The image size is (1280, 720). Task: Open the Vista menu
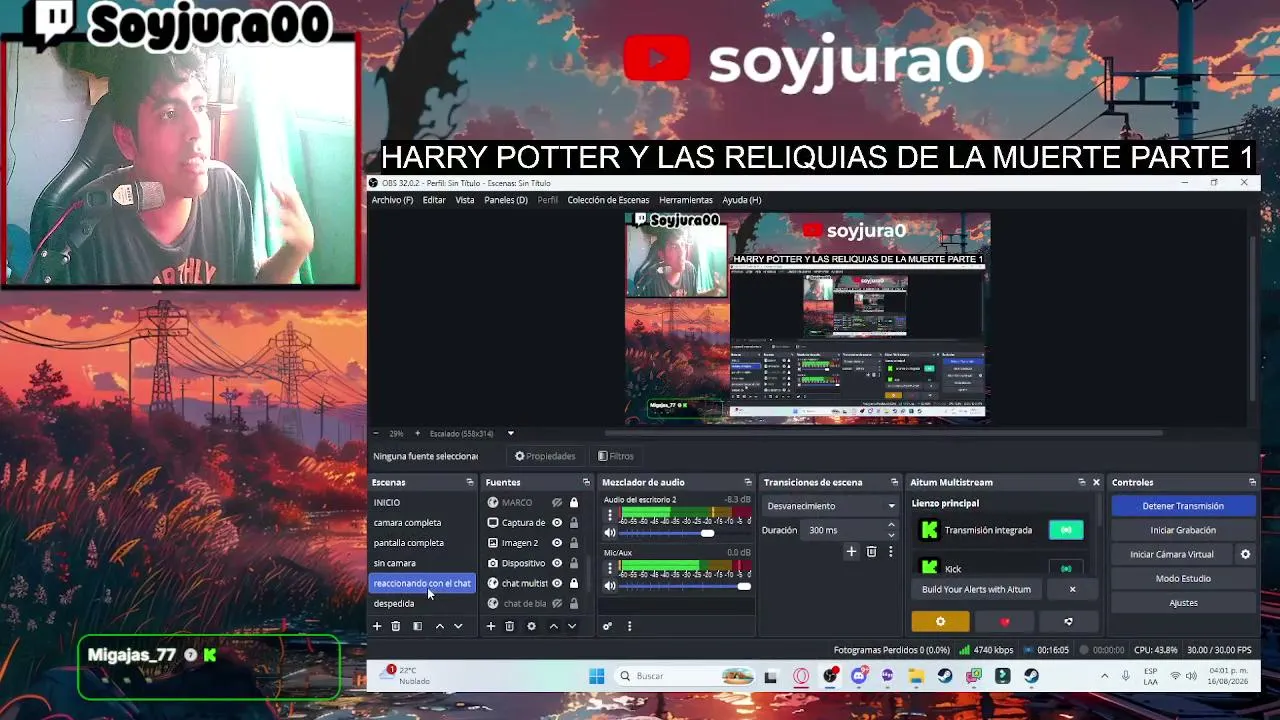tap(465, 200)
